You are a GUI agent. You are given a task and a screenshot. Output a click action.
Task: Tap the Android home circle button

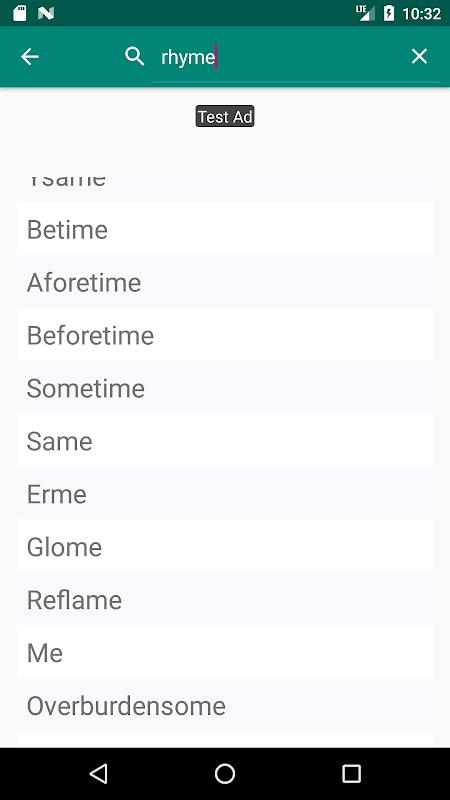[225, 773]
